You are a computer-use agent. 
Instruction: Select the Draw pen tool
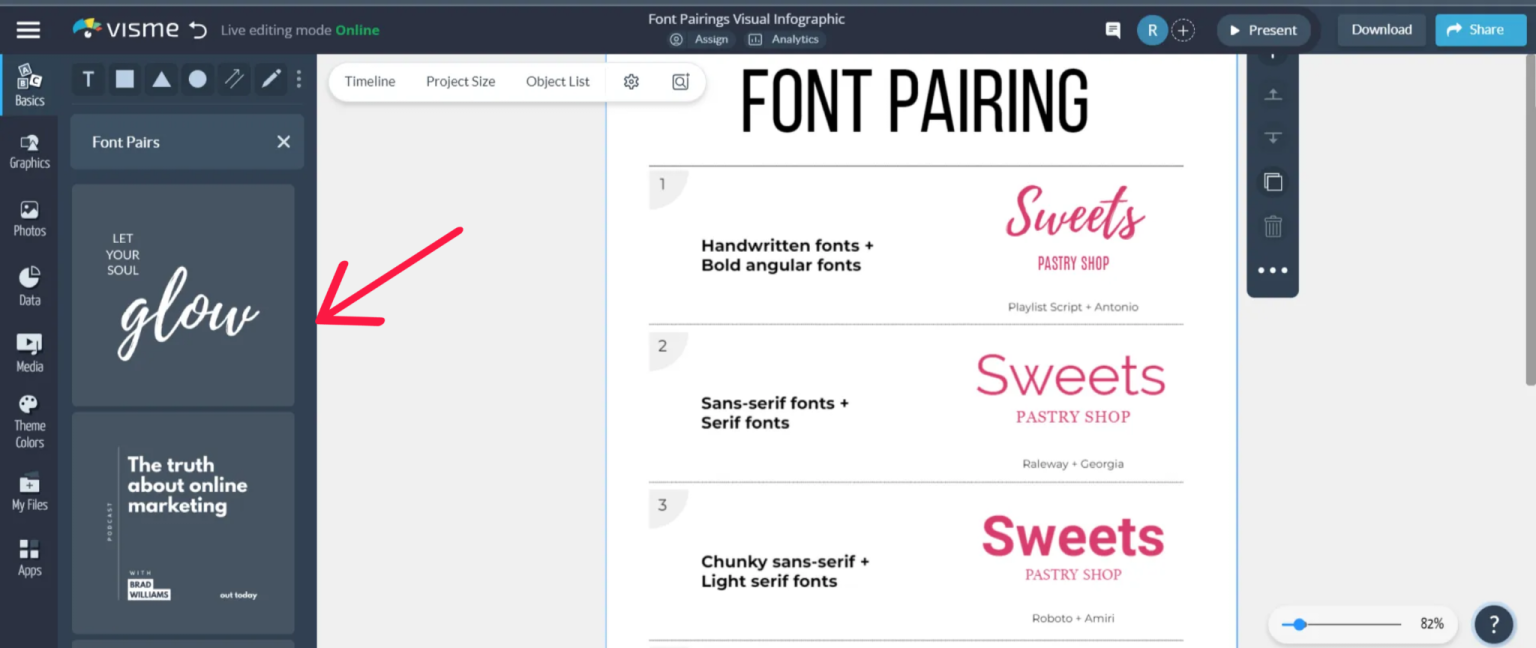click(270, 79)
